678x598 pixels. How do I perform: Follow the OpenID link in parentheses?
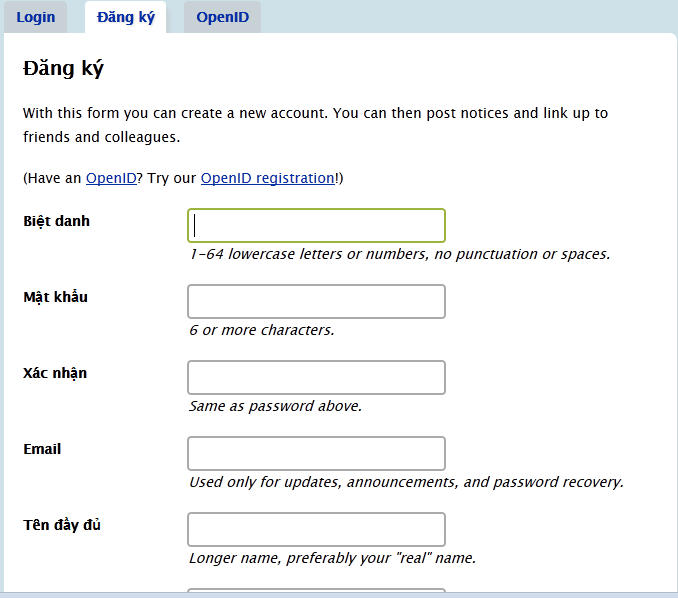pos(111,178)
